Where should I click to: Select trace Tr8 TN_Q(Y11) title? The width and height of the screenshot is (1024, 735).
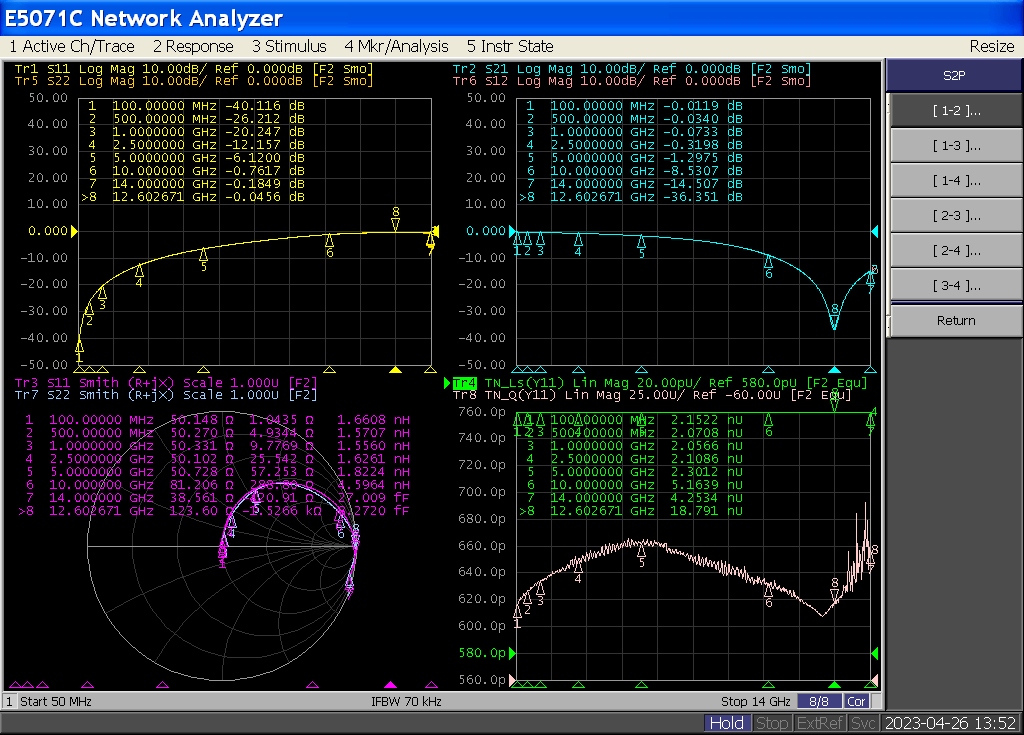(x=652, y=395)
